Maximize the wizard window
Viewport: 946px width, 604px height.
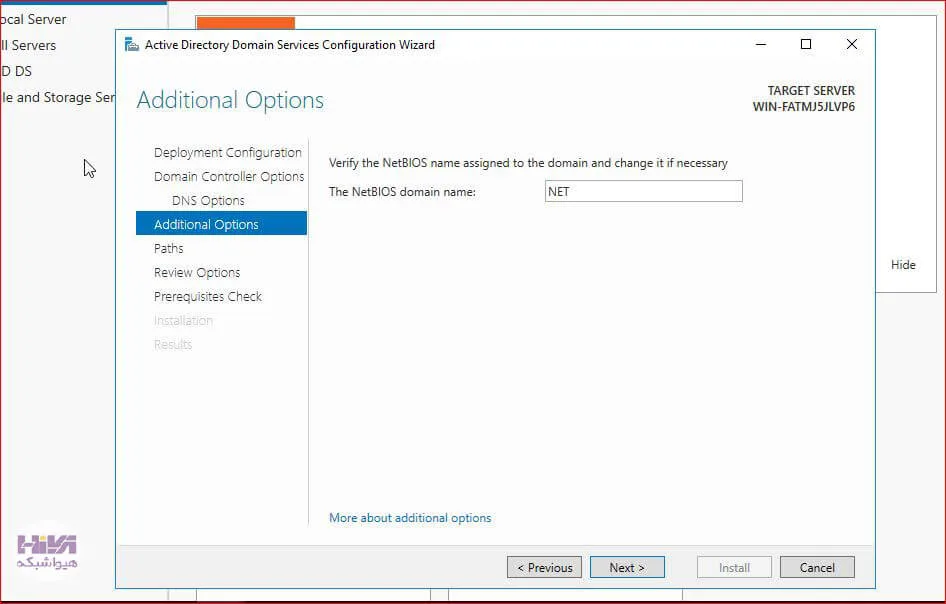tap(805, 45)
